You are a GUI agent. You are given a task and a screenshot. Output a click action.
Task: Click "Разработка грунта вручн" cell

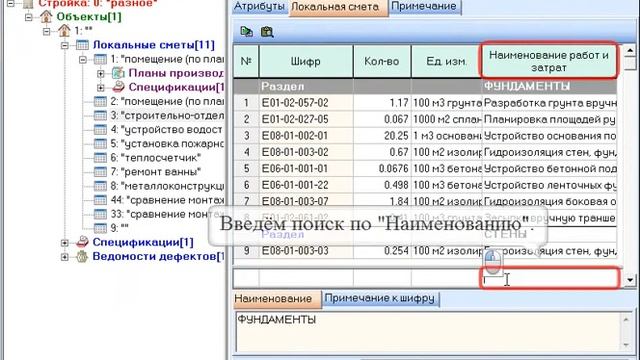[x=549, y=103]
